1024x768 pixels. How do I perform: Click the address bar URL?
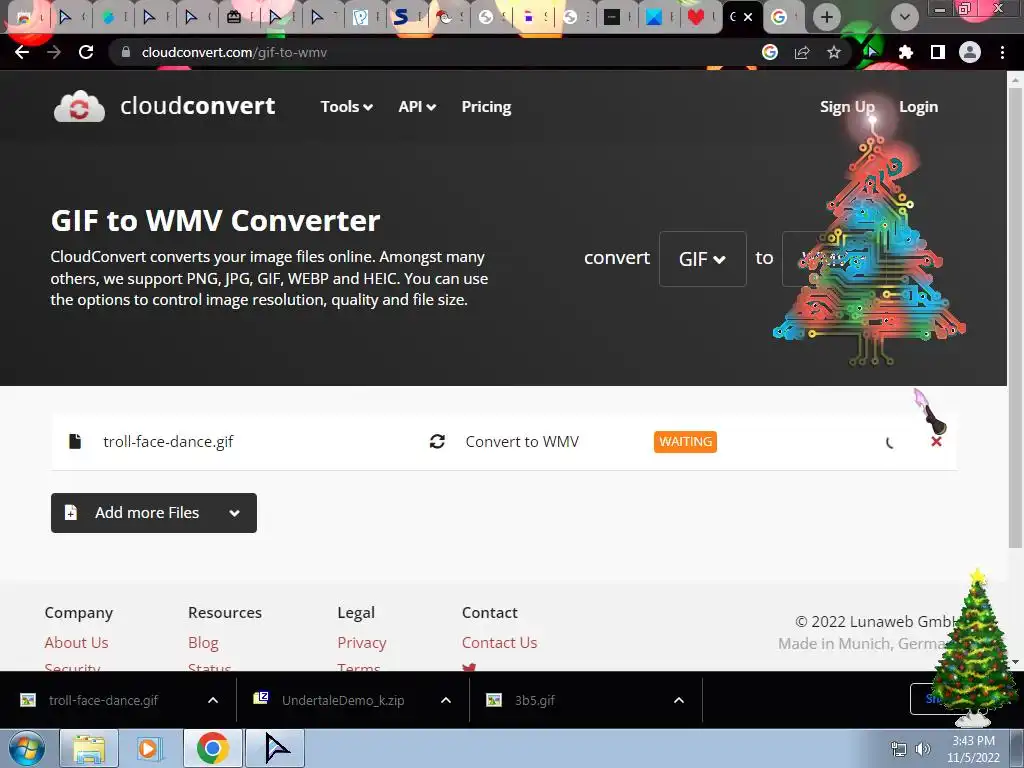tap(234, 52)
